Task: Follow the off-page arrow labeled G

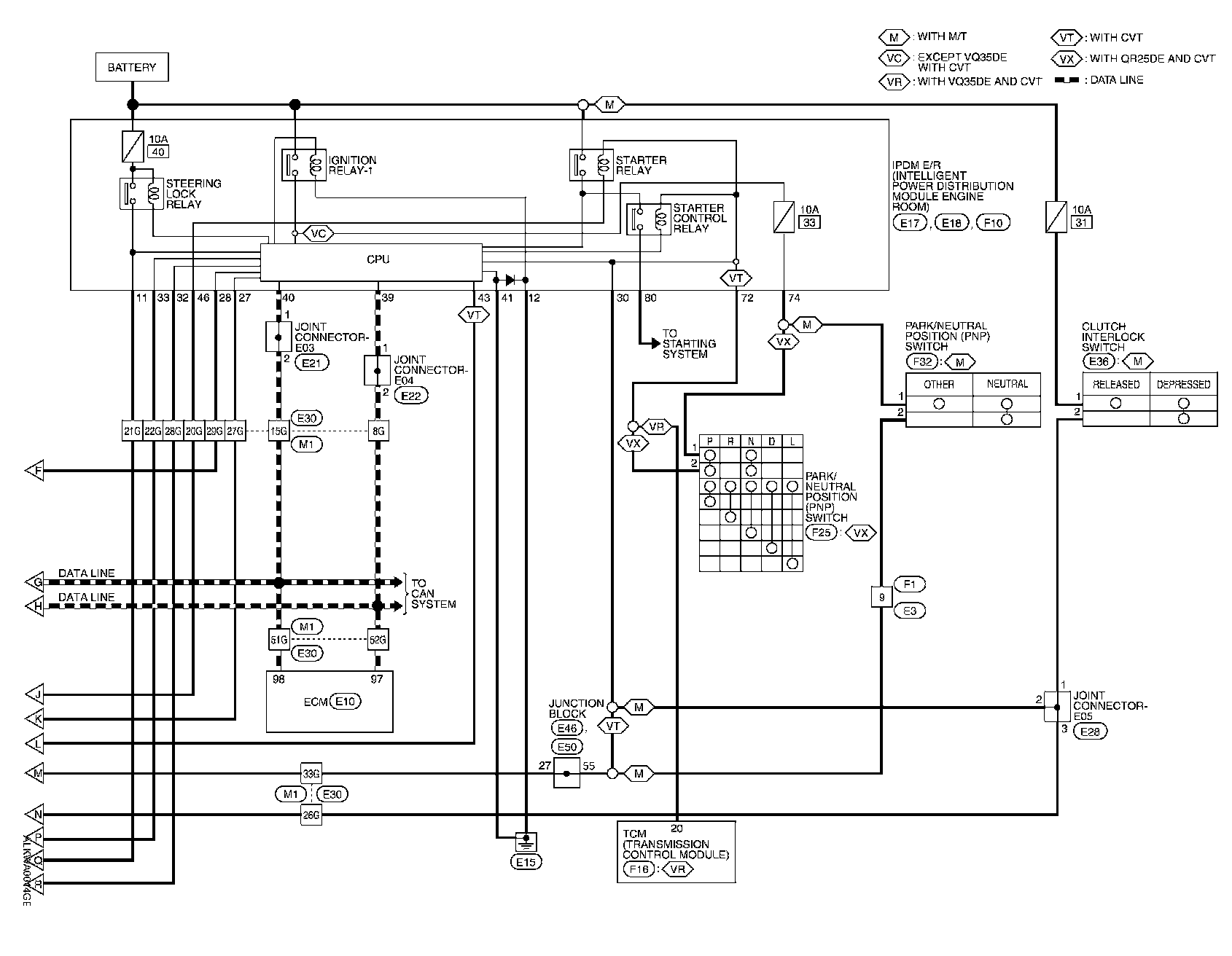Action: click(34, 582)
